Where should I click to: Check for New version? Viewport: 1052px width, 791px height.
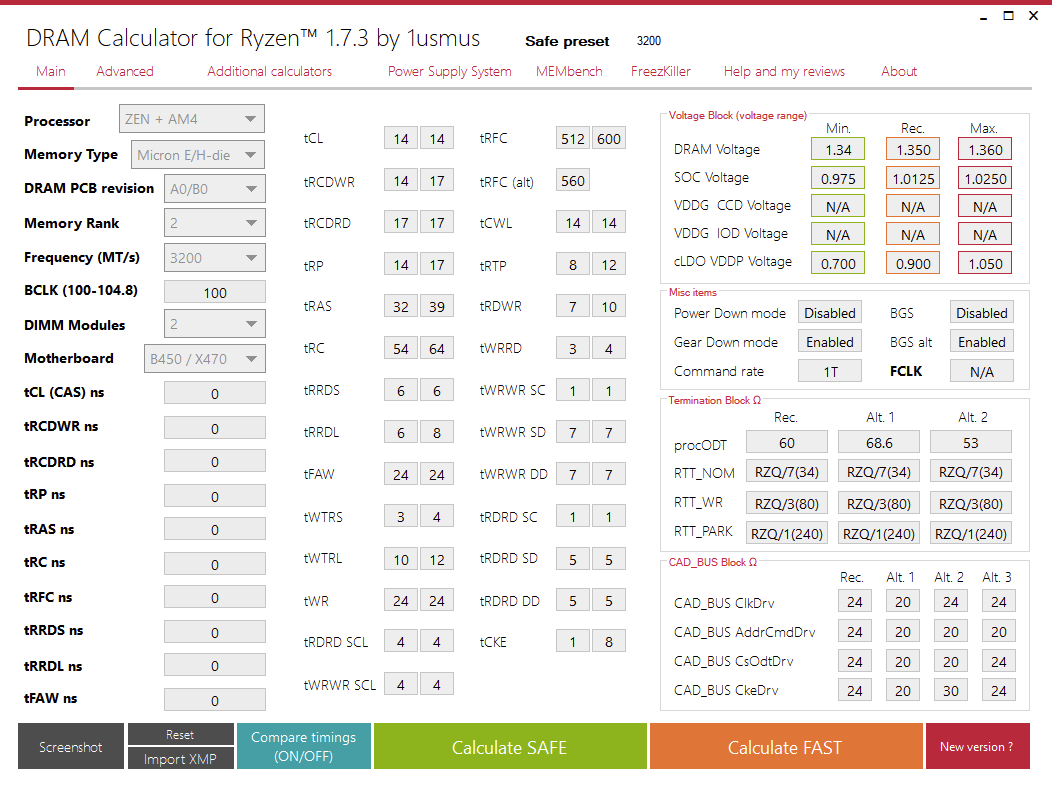977,746
